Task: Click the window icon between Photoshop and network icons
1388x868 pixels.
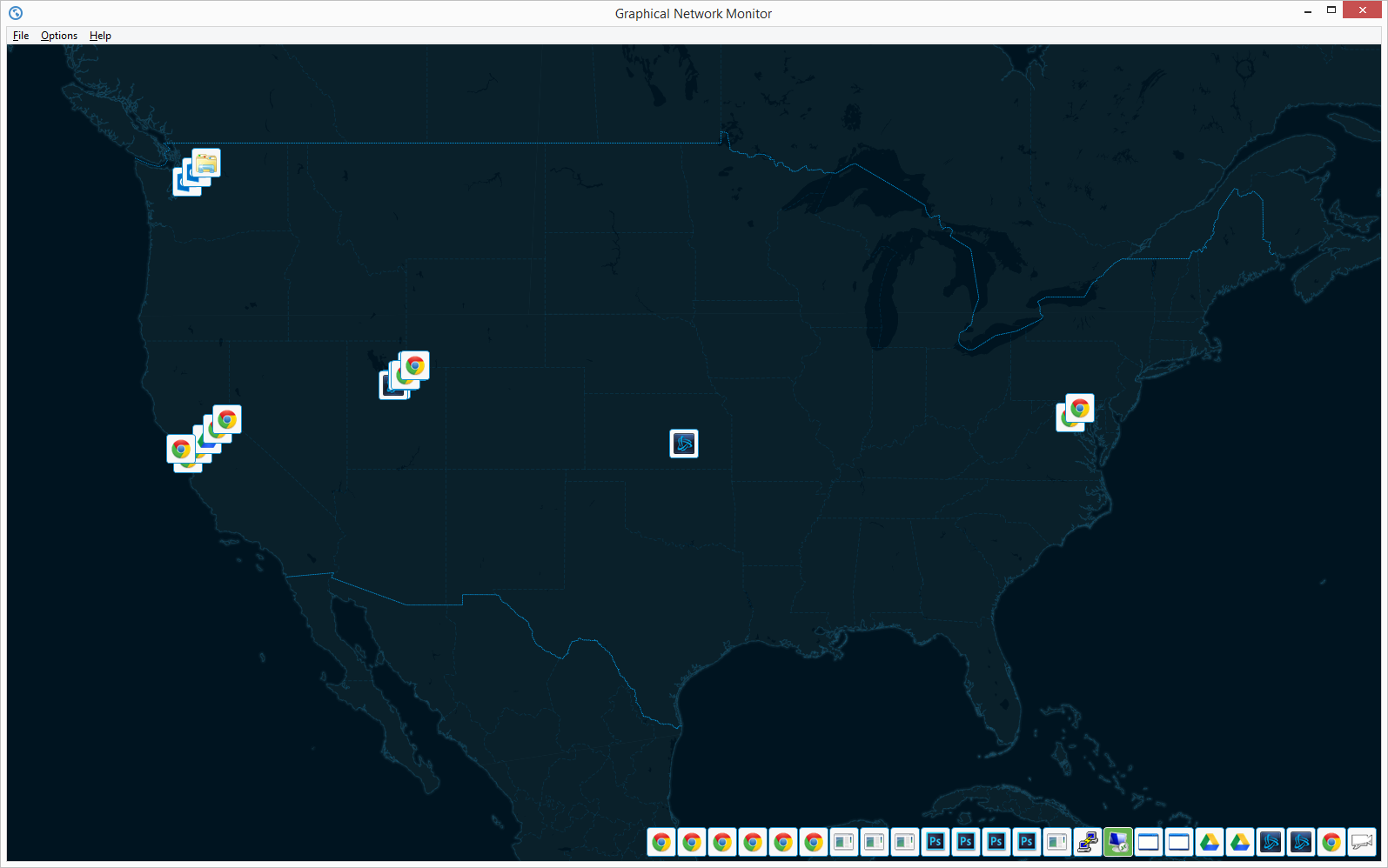Action: click(1057, 842)
